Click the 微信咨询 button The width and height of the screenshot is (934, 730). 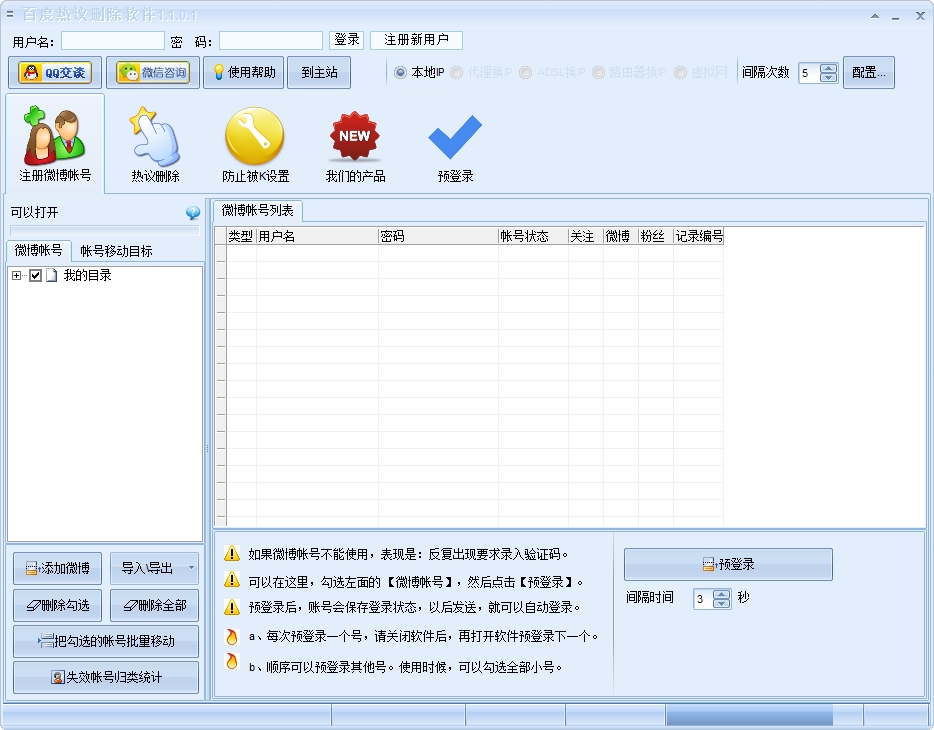click(152, 73)
